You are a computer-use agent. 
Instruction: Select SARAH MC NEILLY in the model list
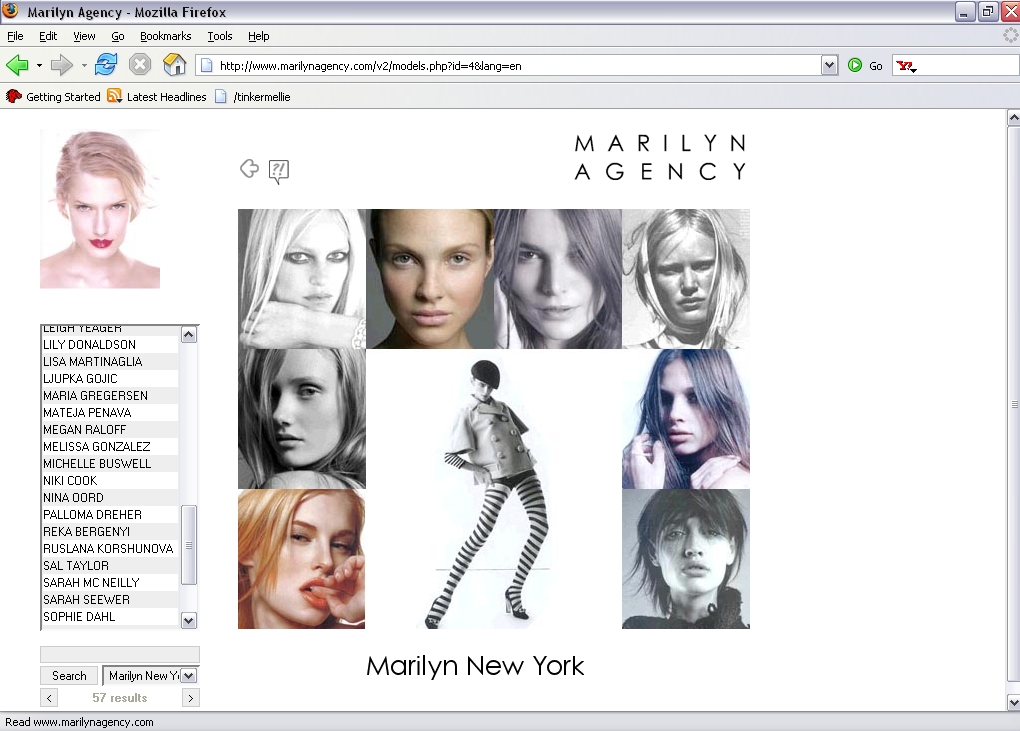tap(110, 582)
